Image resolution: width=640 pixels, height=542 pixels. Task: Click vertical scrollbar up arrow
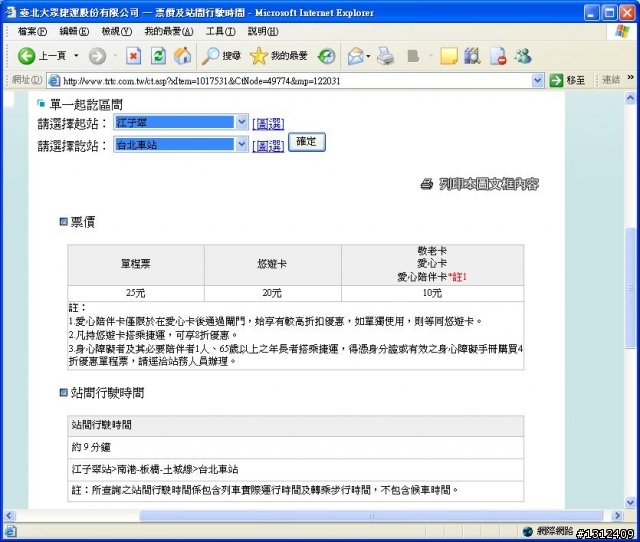630,98
